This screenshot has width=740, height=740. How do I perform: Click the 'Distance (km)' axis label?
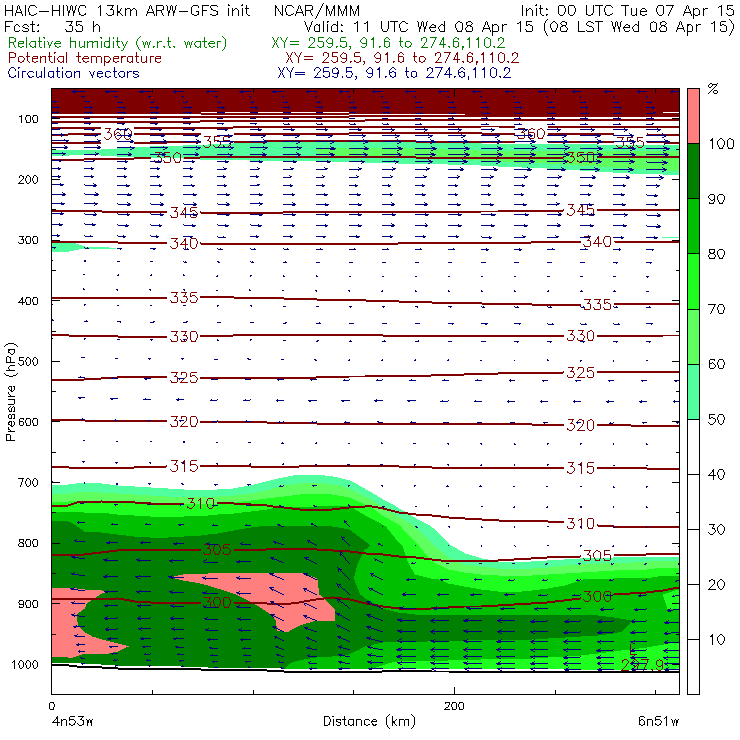370,721
